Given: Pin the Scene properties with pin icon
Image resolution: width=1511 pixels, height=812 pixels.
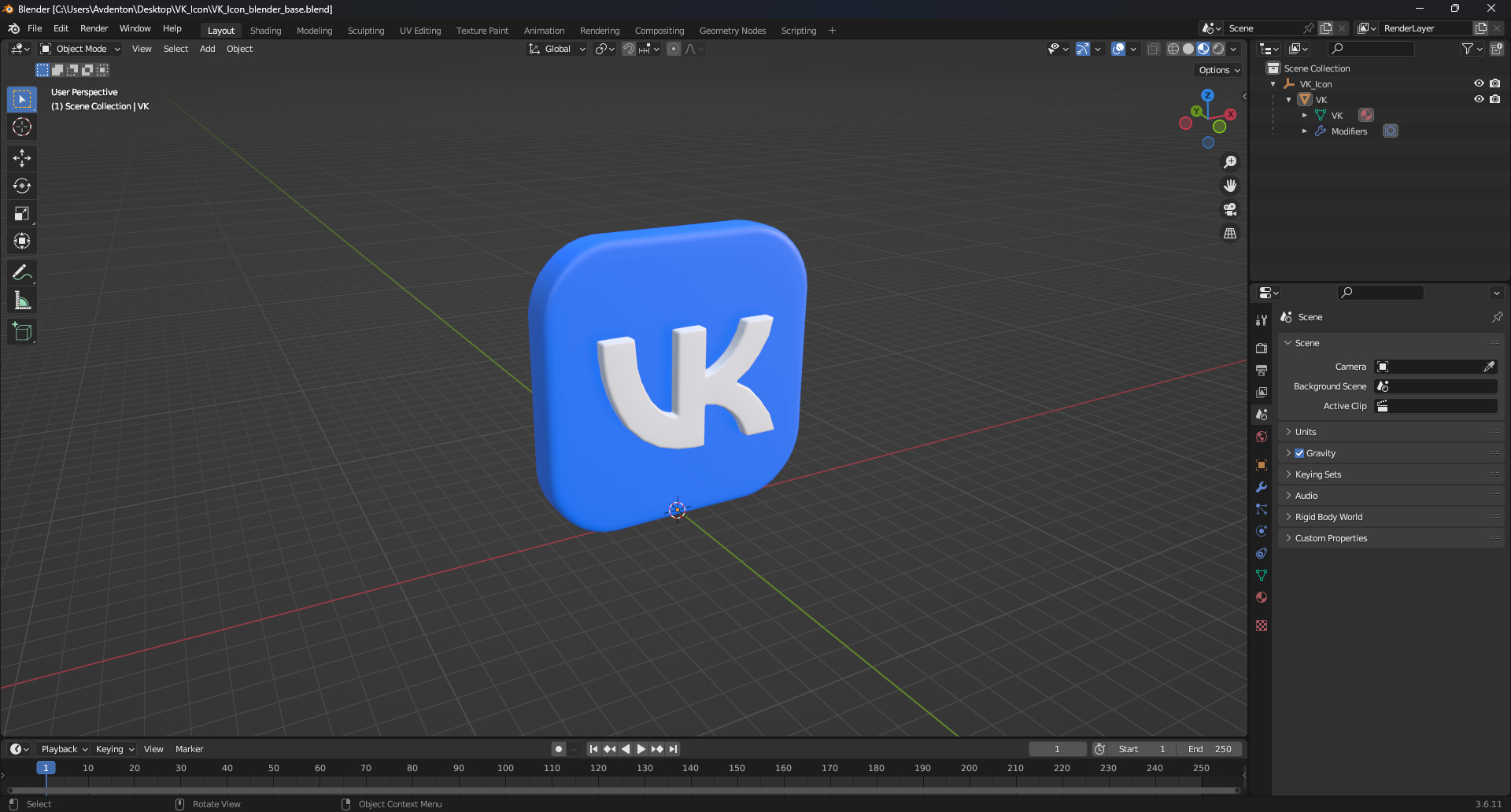Looking at the screenshot, I should pos(1497,317).
